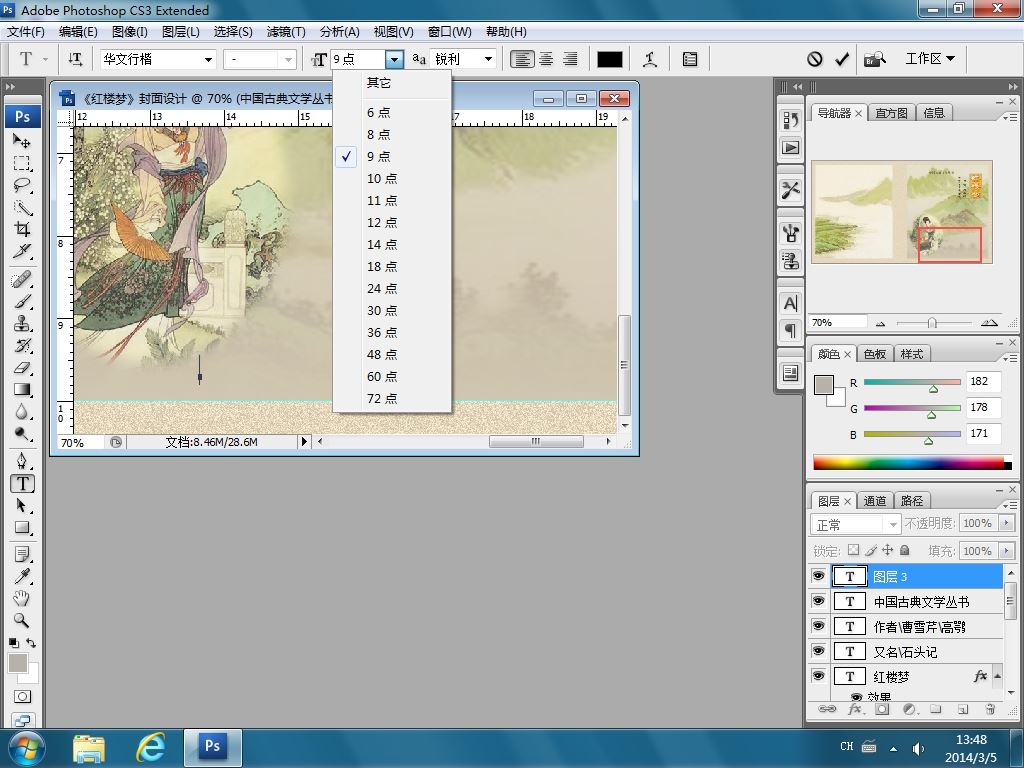Select the Eraser tool
Screen dimensions: 1024x768
pos(22,368)
